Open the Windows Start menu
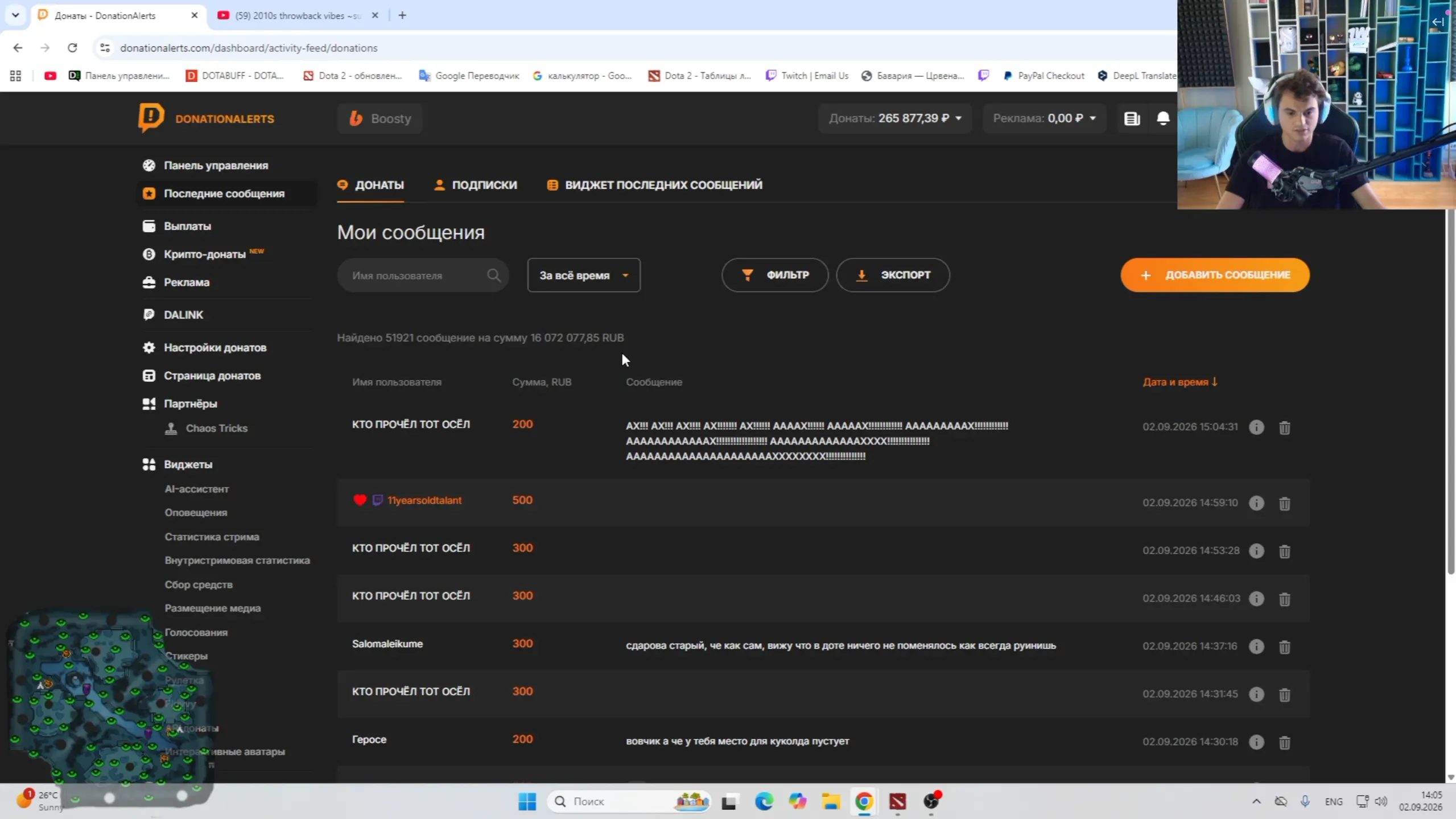The height and width of the screenshot is (819, 1456). click(x=527, y=801)
